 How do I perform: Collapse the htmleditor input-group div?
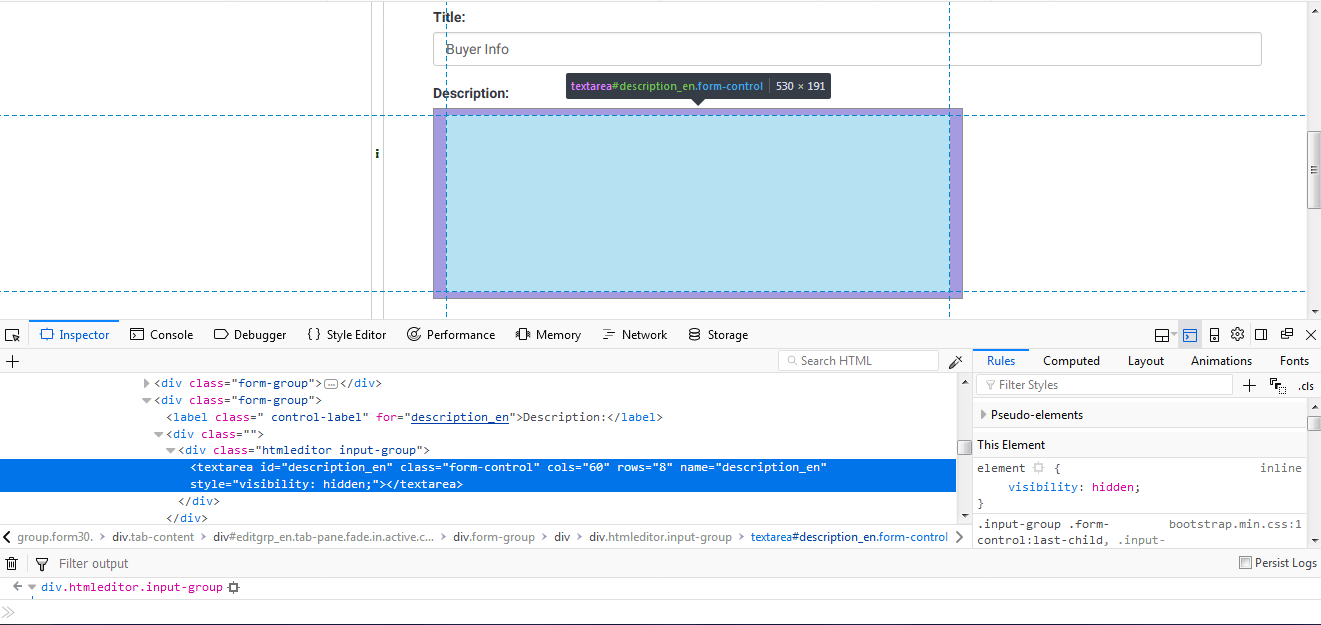point(171,451)
